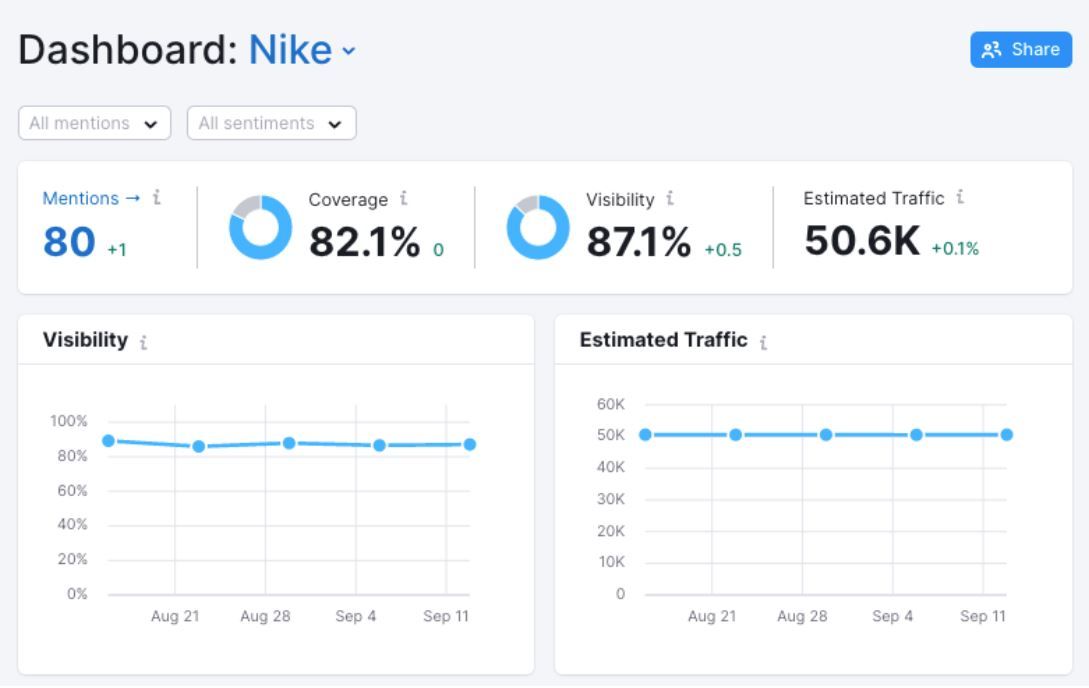Viewport: 1089px width, 688px height.
Task: Click the Coverage donut chart icon
Action: (x=260, y=227)
